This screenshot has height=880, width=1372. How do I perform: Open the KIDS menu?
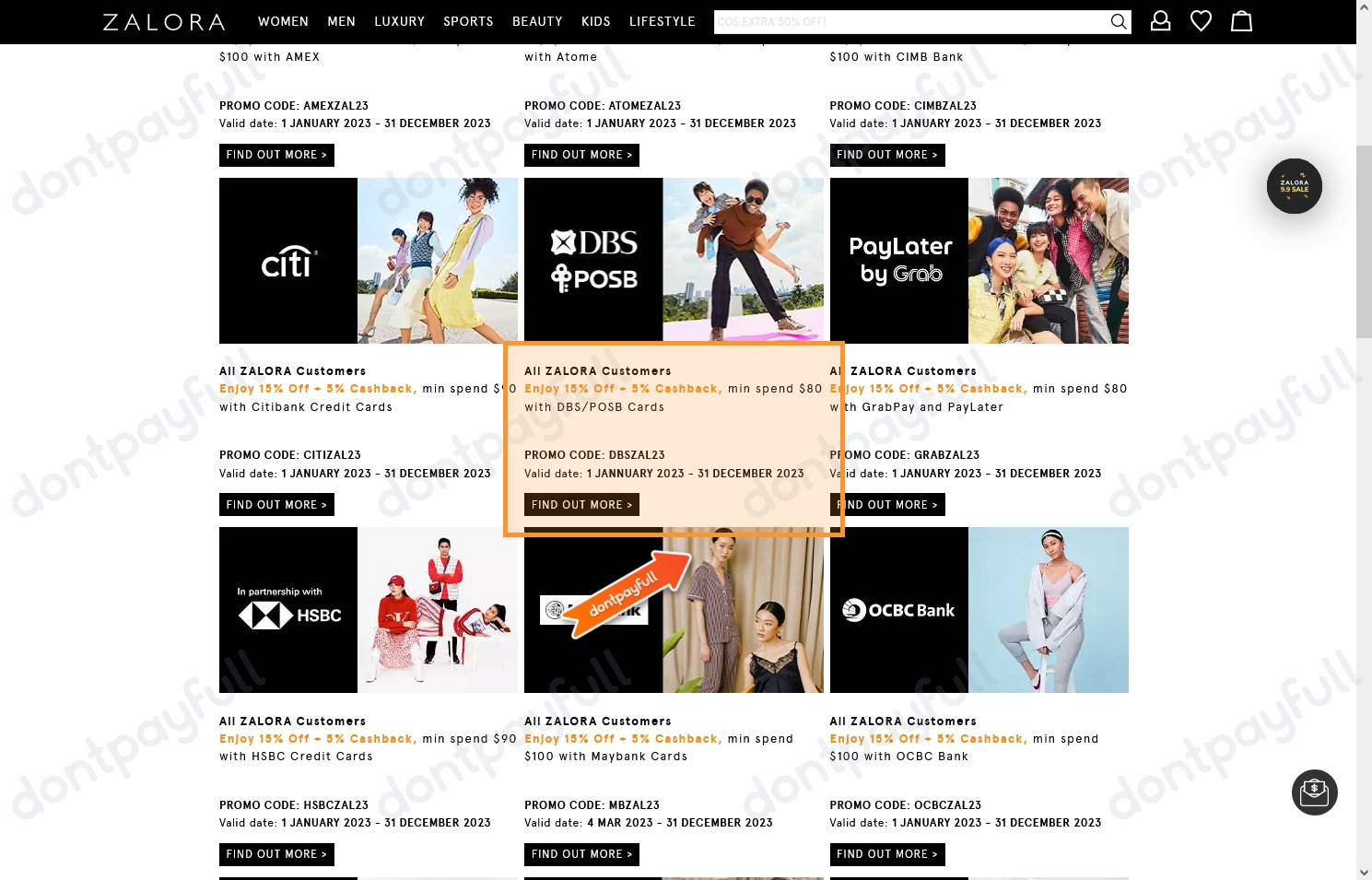tap(595, 21)
